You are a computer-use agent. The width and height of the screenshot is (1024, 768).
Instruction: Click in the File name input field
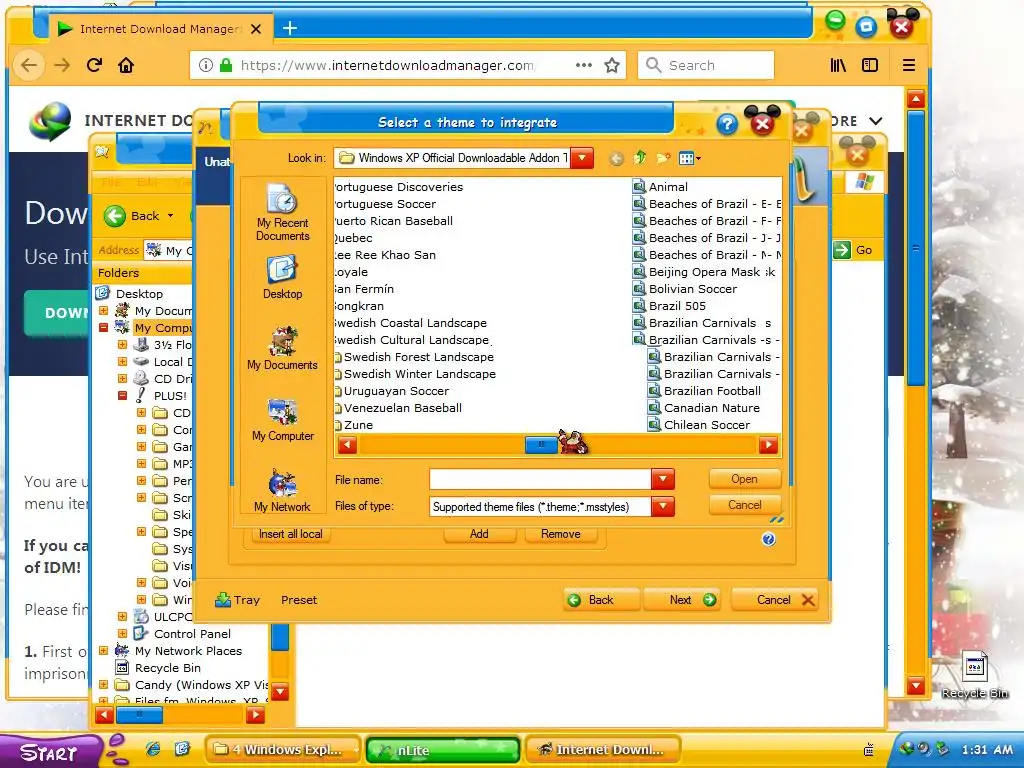(x=540, y=479)
